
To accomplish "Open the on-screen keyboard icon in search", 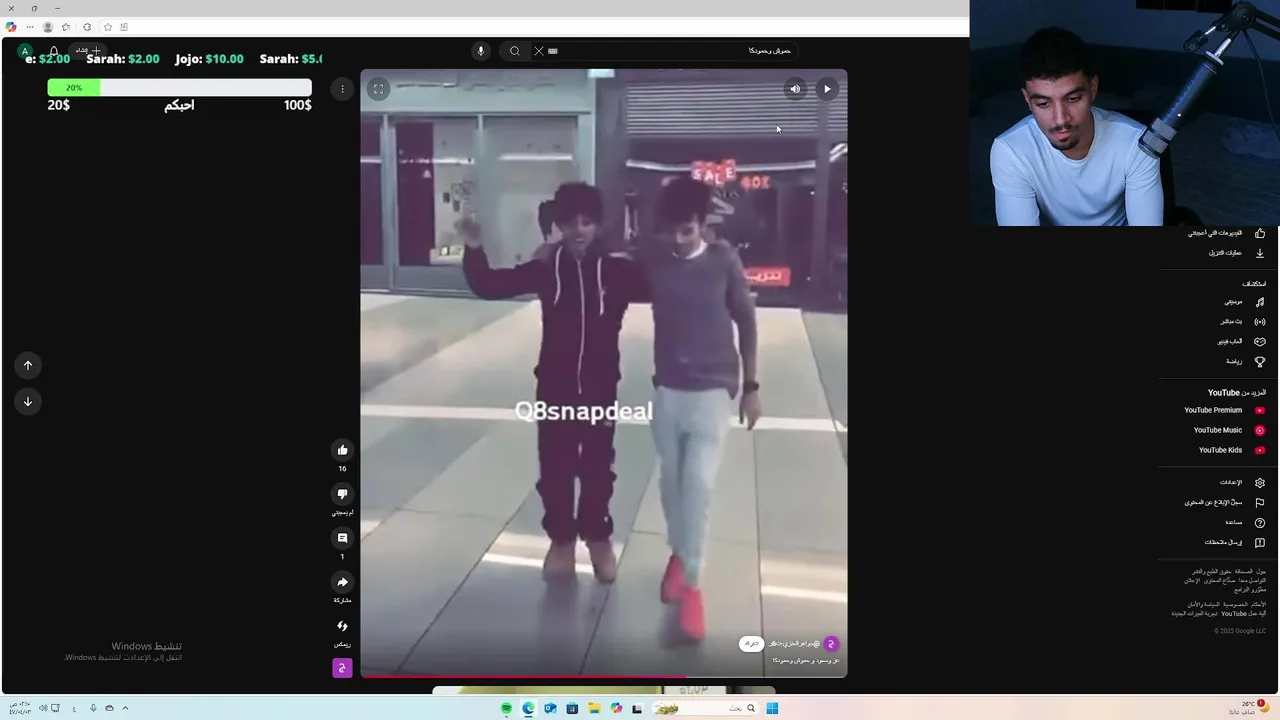I will [553, 51].
